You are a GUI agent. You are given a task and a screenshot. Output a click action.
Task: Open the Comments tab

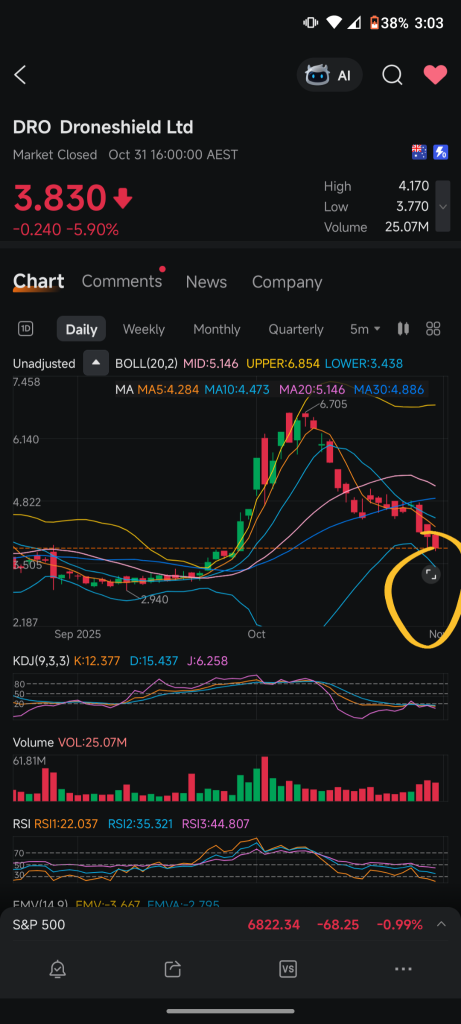pos(121,281)
